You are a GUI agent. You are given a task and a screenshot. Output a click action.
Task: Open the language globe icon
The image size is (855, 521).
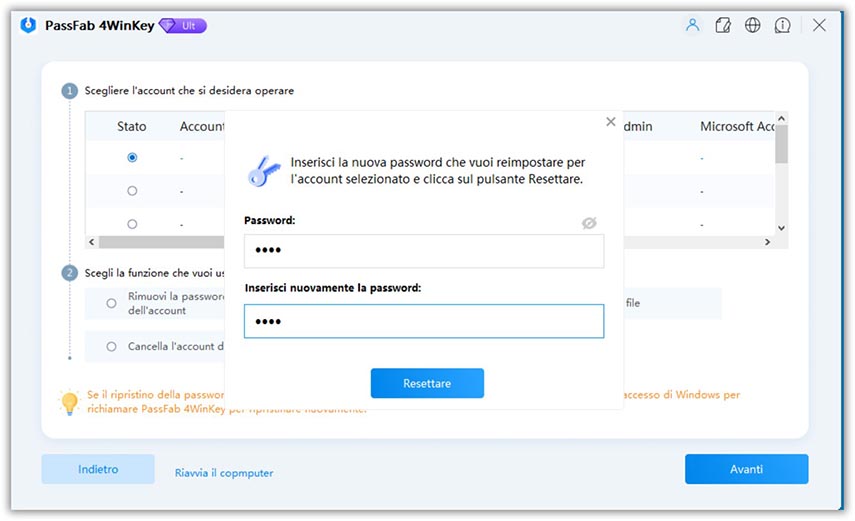[x=752, y=26]
